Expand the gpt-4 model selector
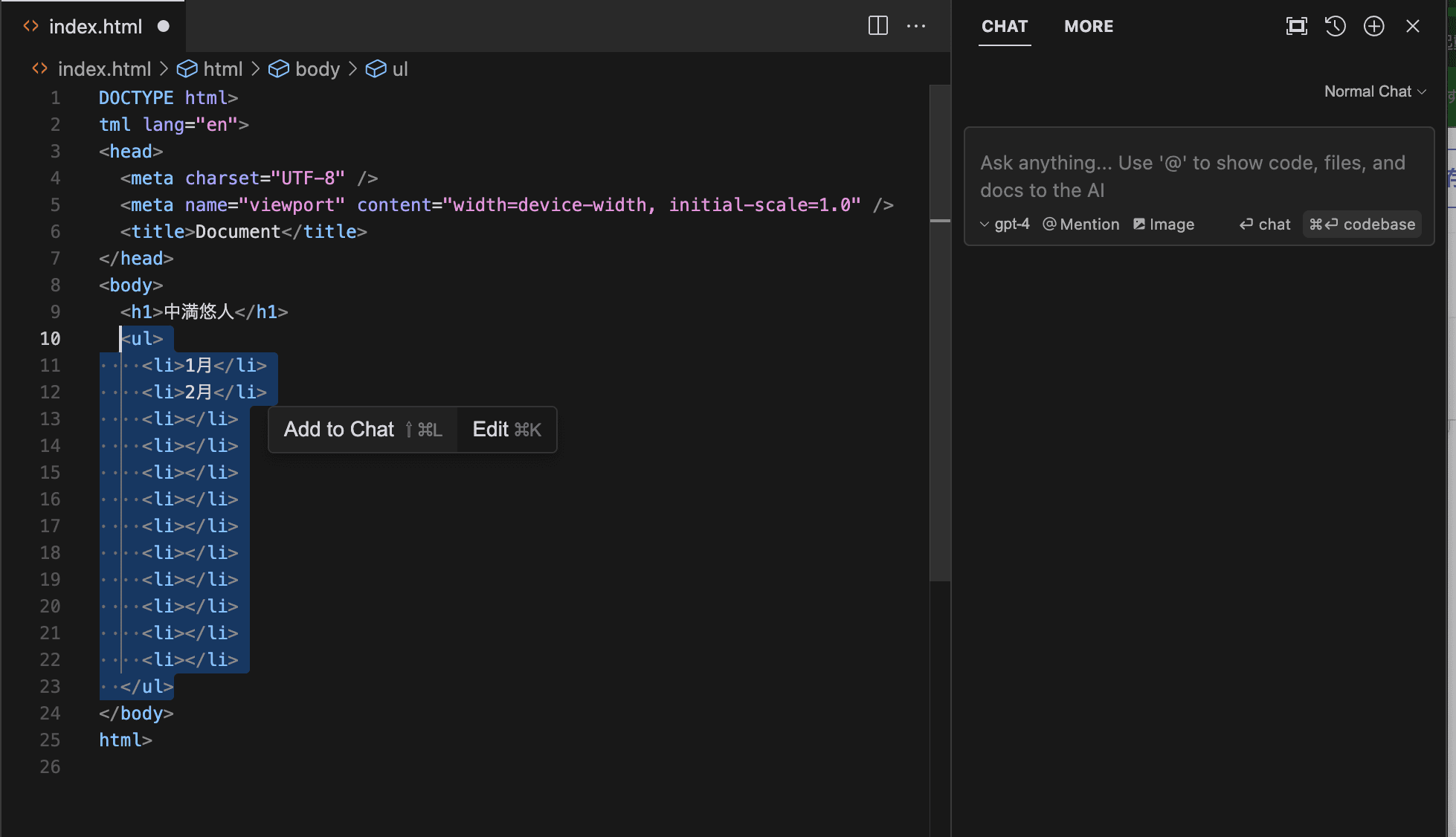 click(x=1005, y=224)
